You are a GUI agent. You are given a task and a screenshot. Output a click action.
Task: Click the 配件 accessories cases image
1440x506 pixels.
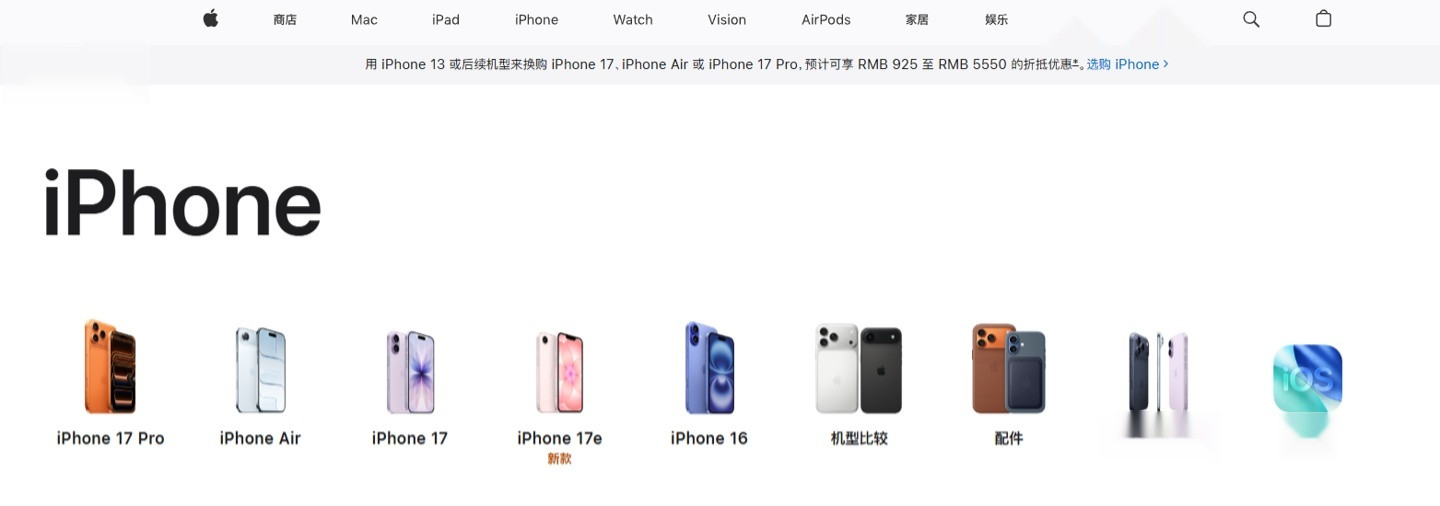pyautogui.click(x=1009, y=368)
